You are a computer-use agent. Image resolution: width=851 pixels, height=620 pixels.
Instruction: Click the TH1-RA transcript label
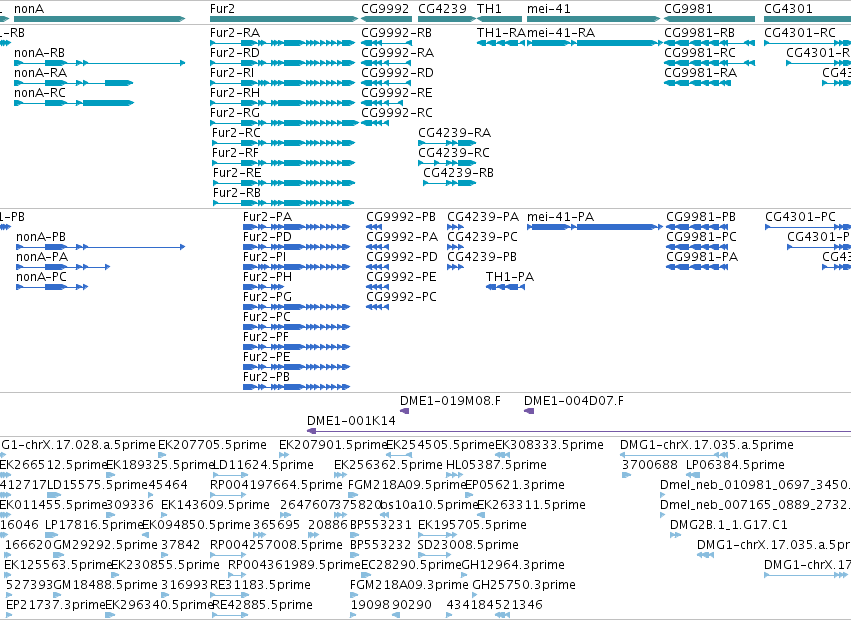click(501, 33)
